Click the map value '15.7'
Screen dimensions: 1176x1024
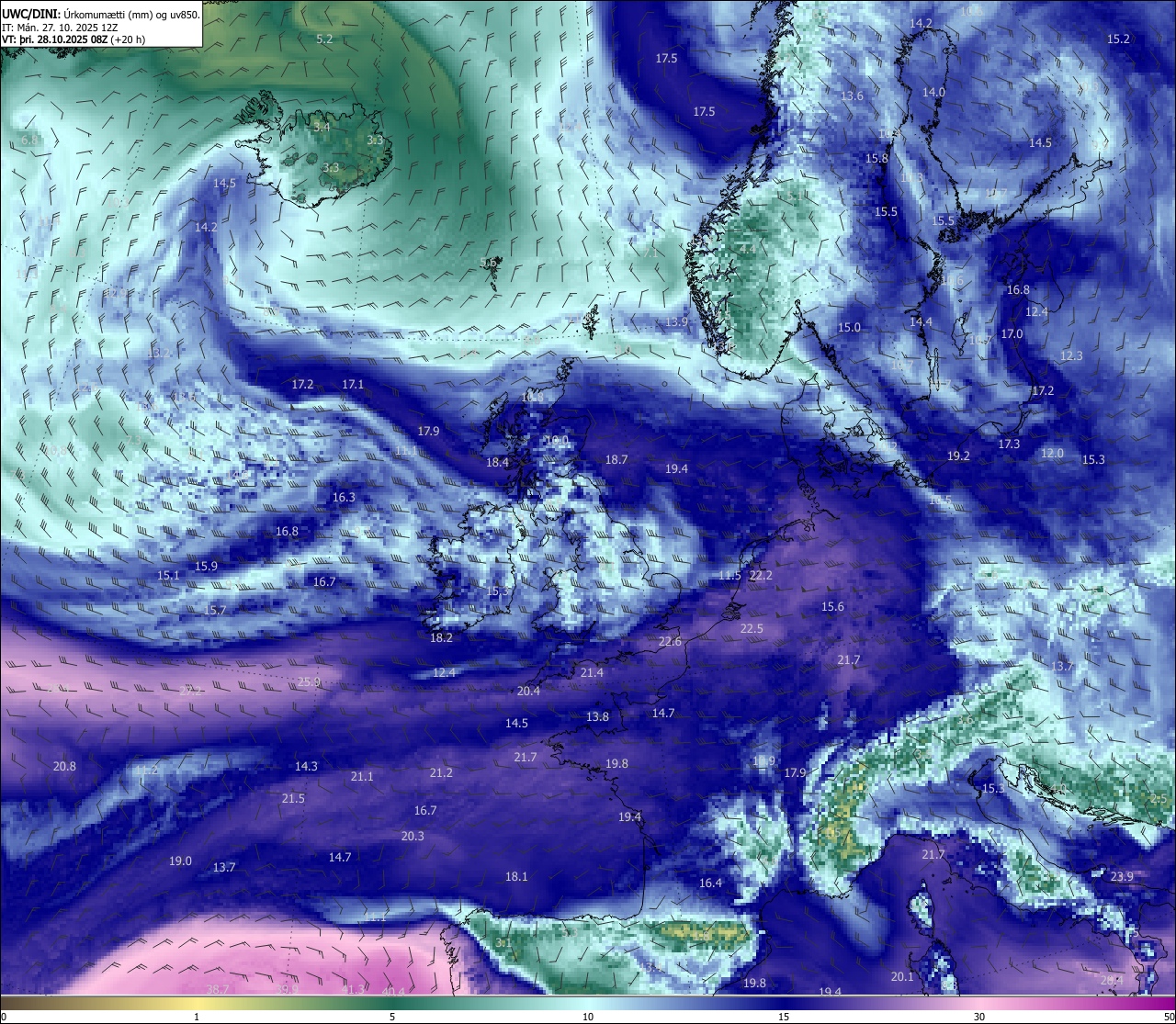(215, 611)
